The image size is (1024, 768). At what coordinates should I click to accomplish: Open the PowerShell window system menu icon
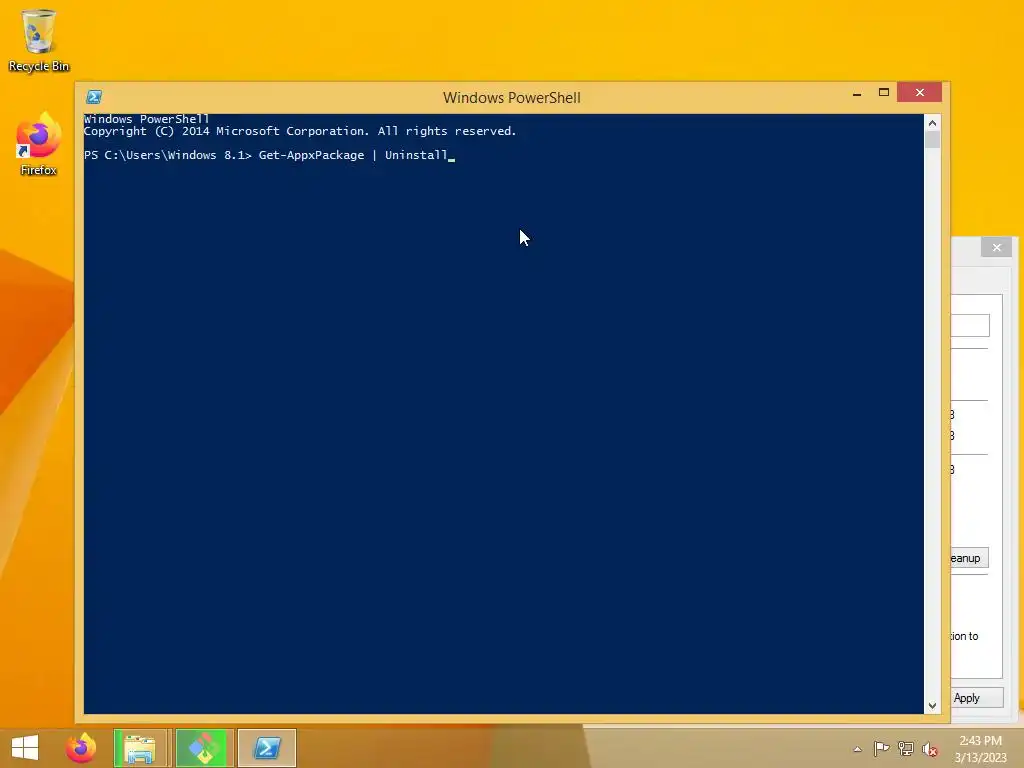tap(93, 97)
